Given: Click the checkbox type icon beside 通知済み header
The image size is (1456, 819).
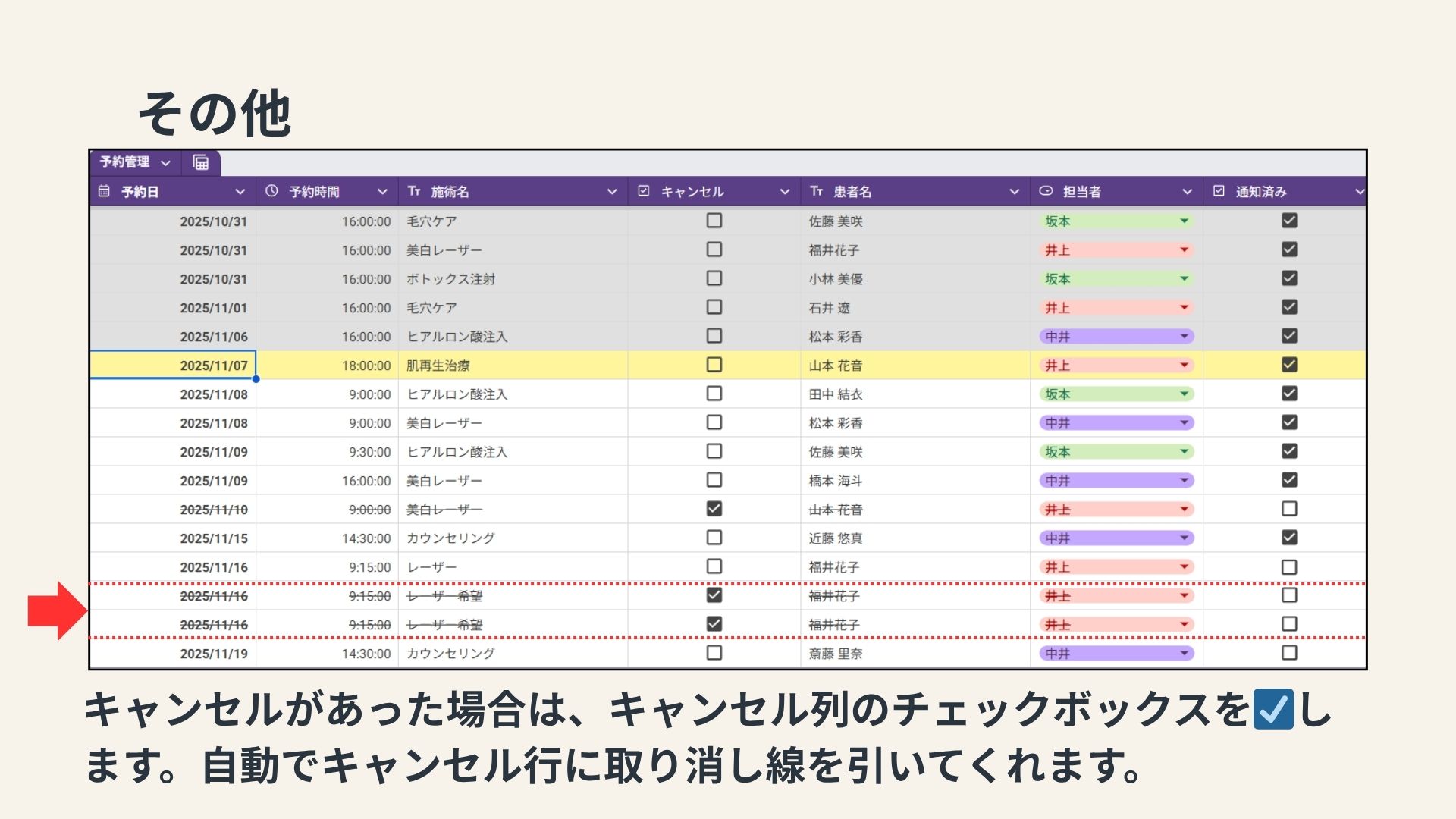Looking at the screenshot, I should (1219, 191).
